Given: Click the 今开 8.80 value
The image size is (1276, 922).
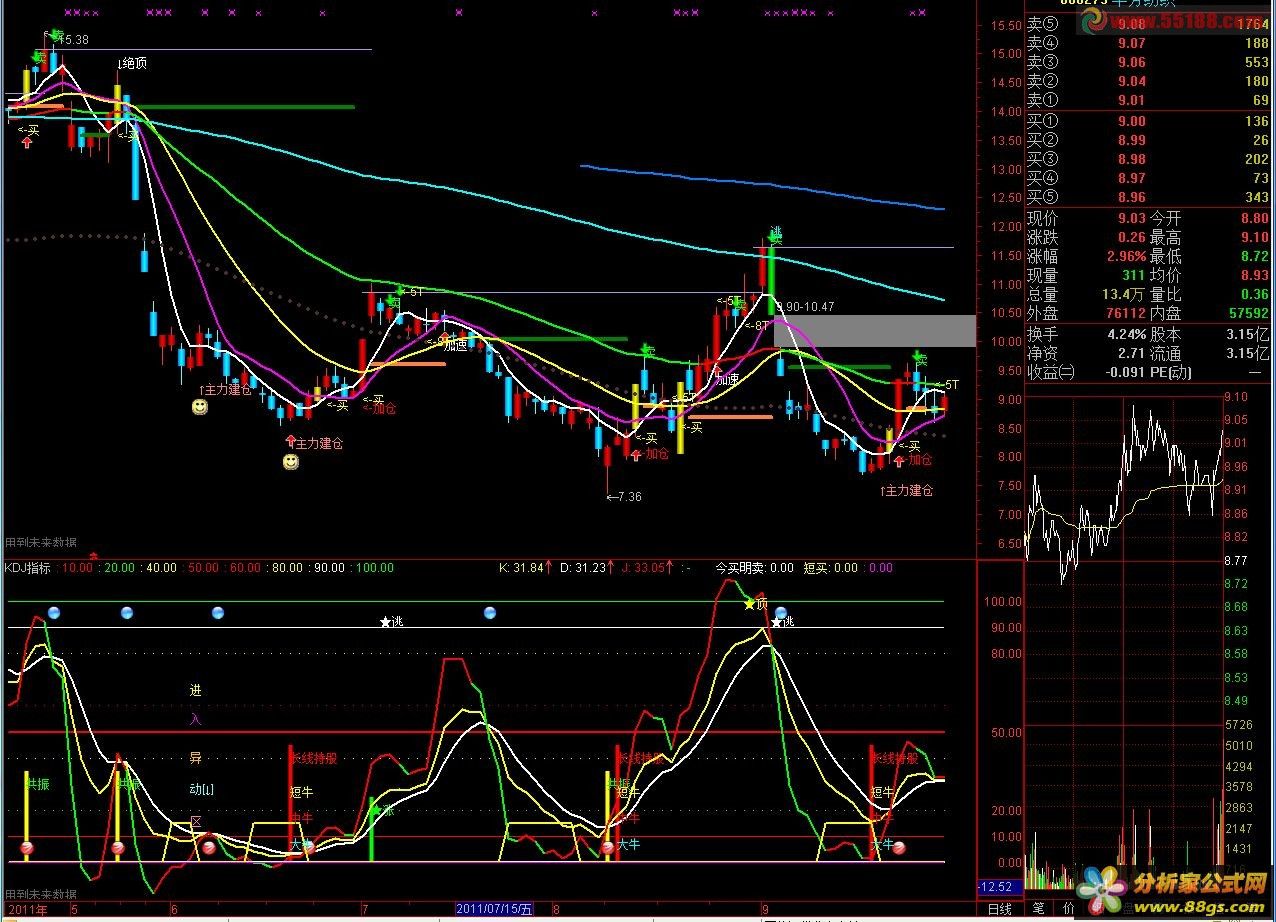Looking at the screenshot, I should tap(1254, 218).
